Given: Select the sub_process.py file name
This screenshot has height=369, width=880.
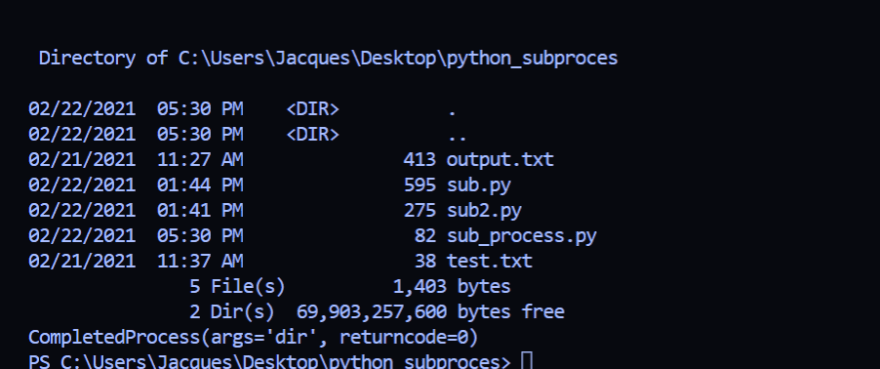Looking at the screenshot, I should tap(521, 236).
